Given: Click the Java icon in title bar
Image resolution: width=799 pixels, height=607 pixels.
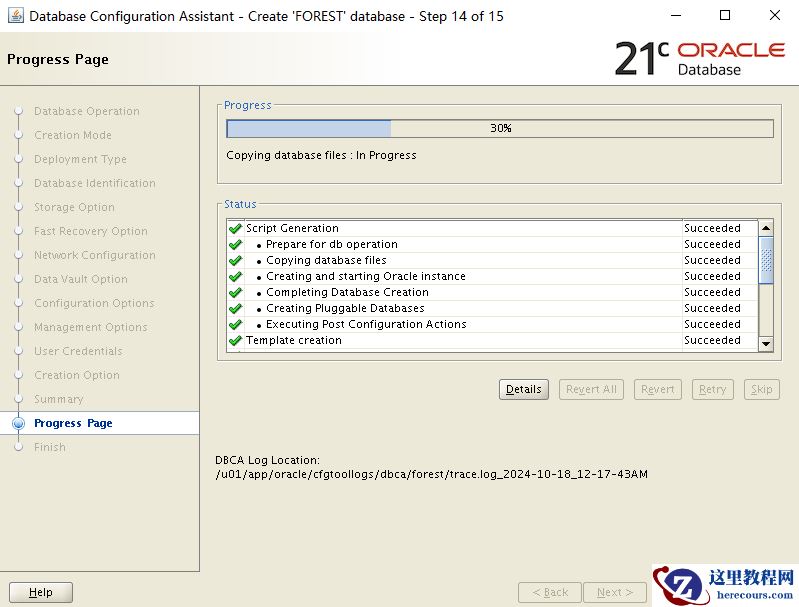Looking at the screenshot, I should click(x=16, y=16).
